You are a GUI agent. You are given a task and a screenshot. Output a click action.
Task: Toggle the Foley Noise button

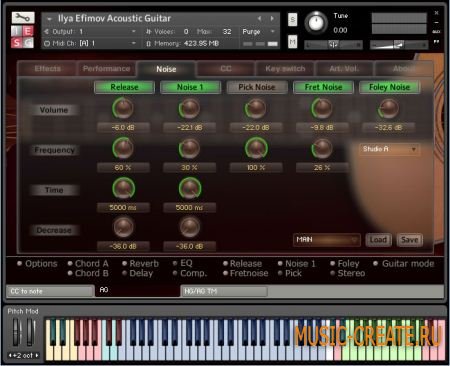(x=389, y=87)
